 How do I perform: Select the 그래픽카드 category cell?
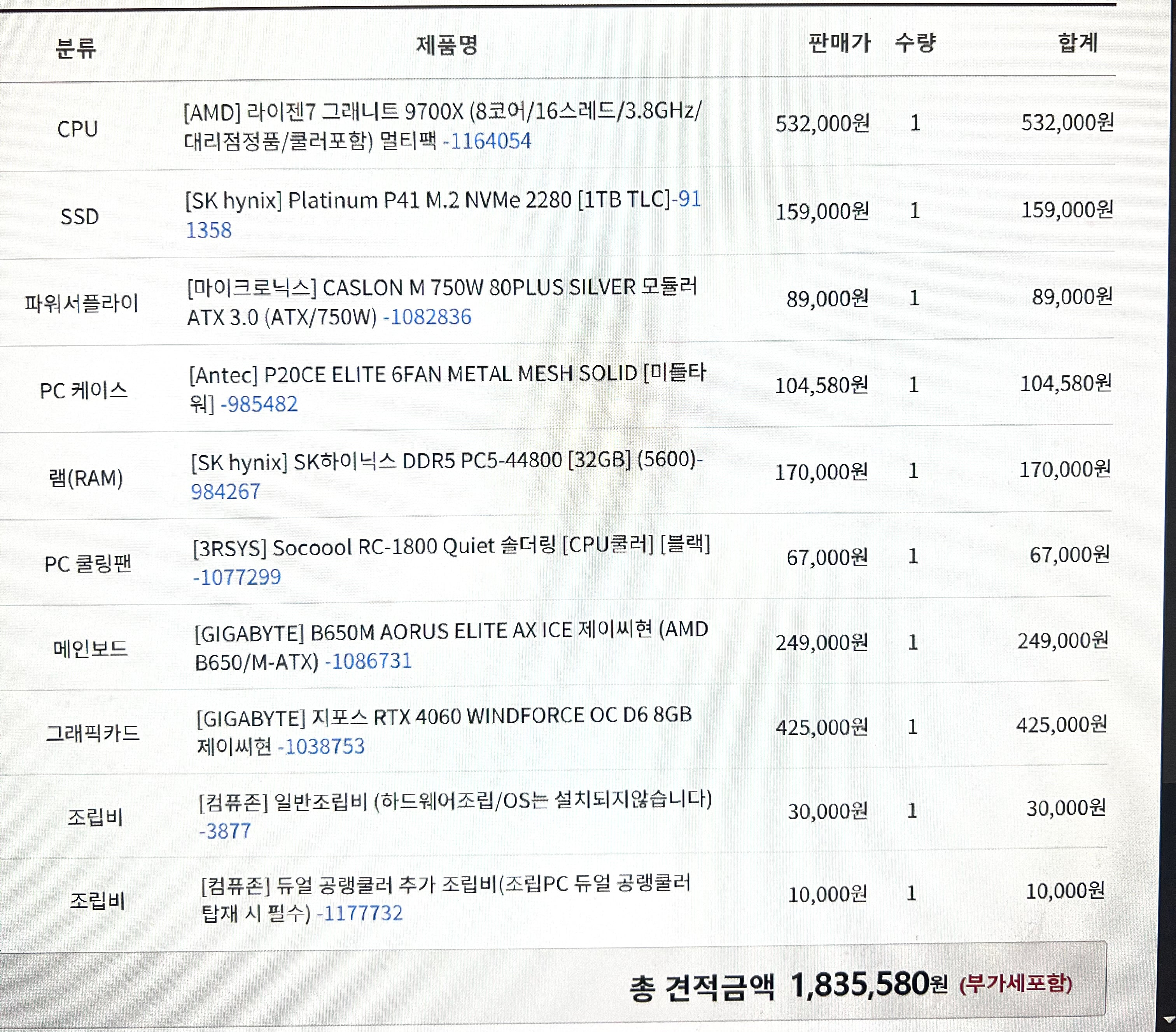93,733
